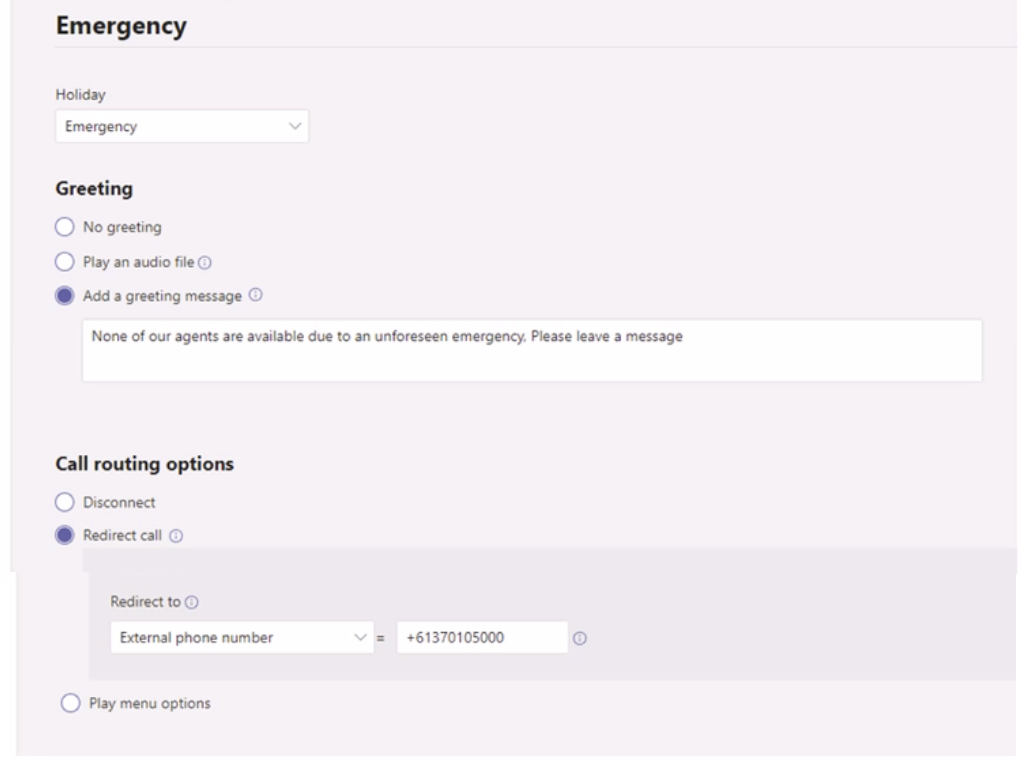Image resolution: width=1022 pixels, height=761 pixels.
Task: Select the Redirect call radio button
Action: (65, 536)
